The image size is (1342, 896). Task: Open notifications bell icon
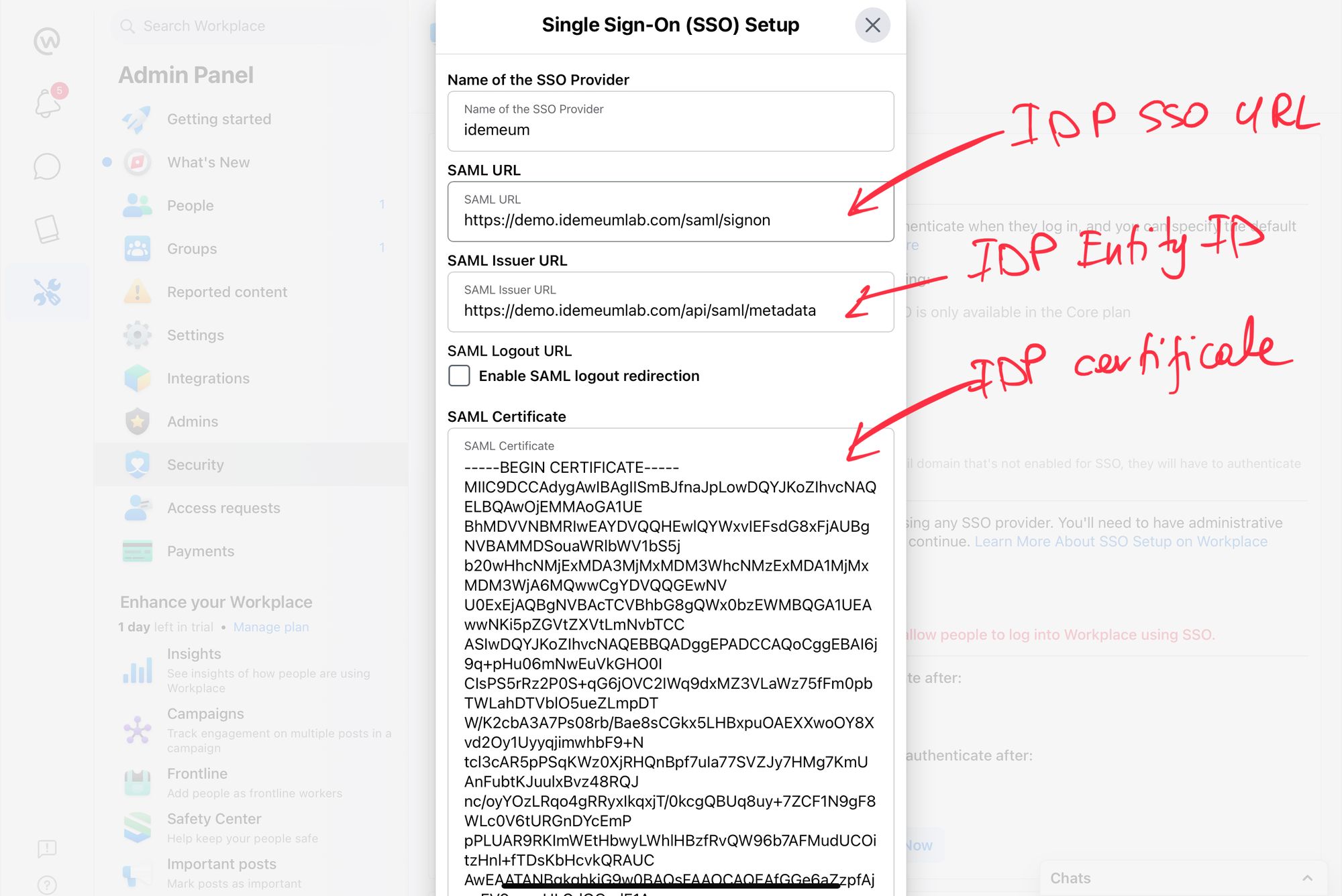pos(47,103)
